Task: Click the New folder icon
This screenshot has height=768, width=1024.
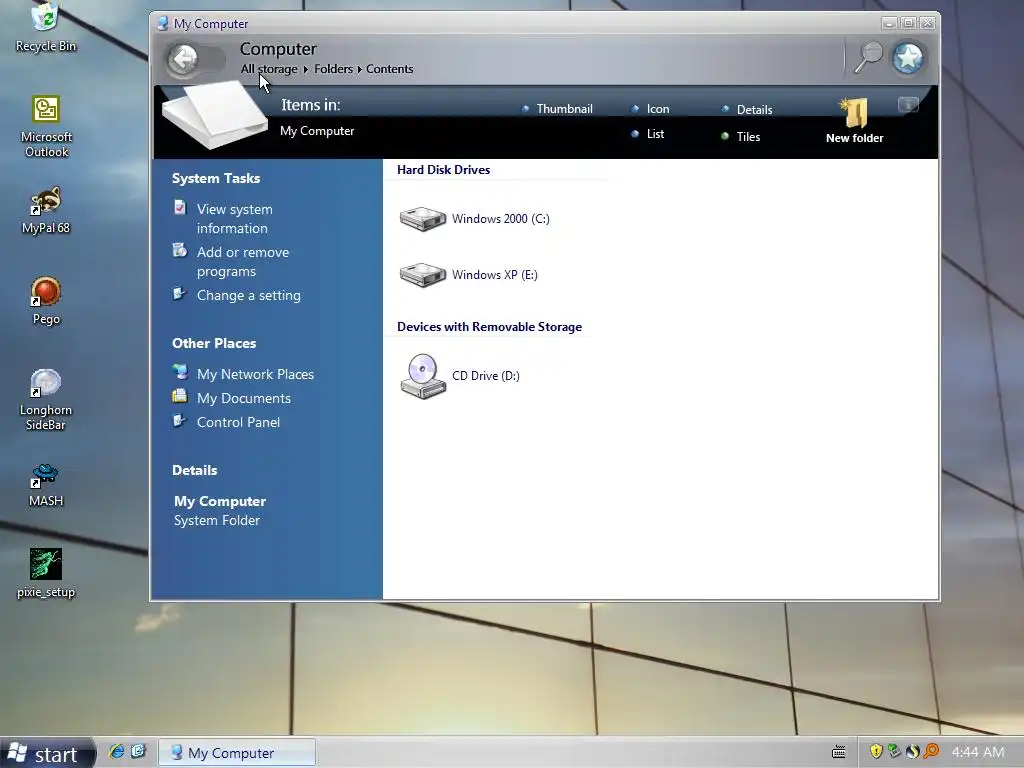Action: (x=854, y=113)
